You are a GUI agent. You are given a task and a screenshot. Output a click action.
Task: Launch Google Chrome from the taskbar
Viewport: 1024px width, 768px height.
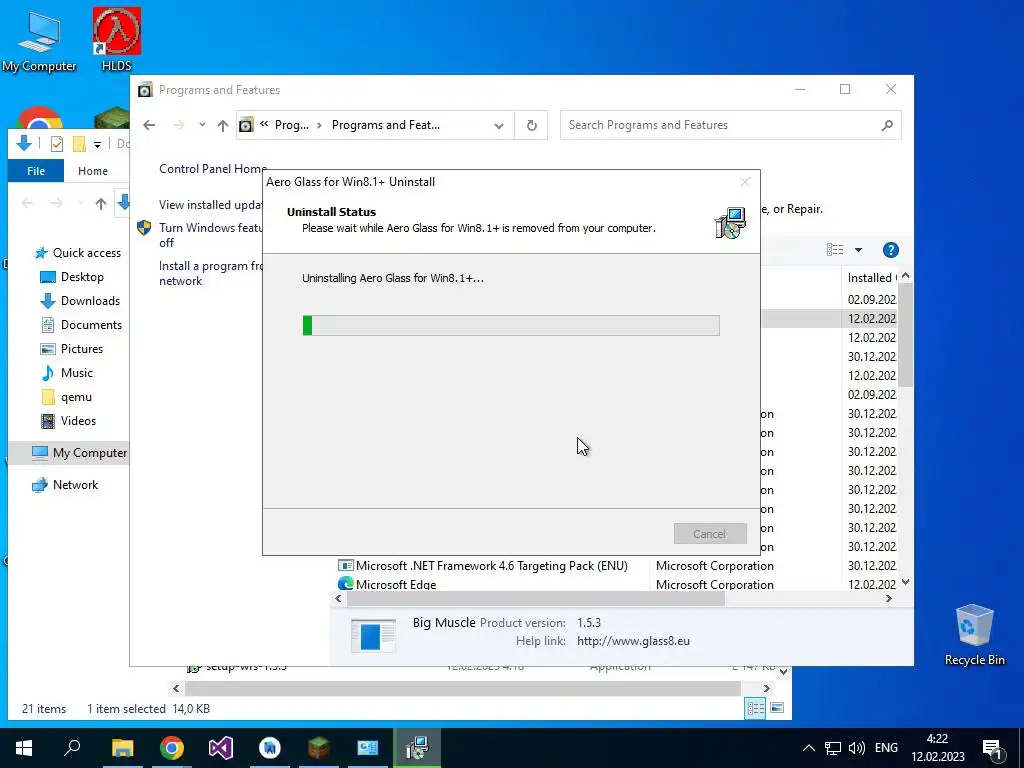(171, 748)
